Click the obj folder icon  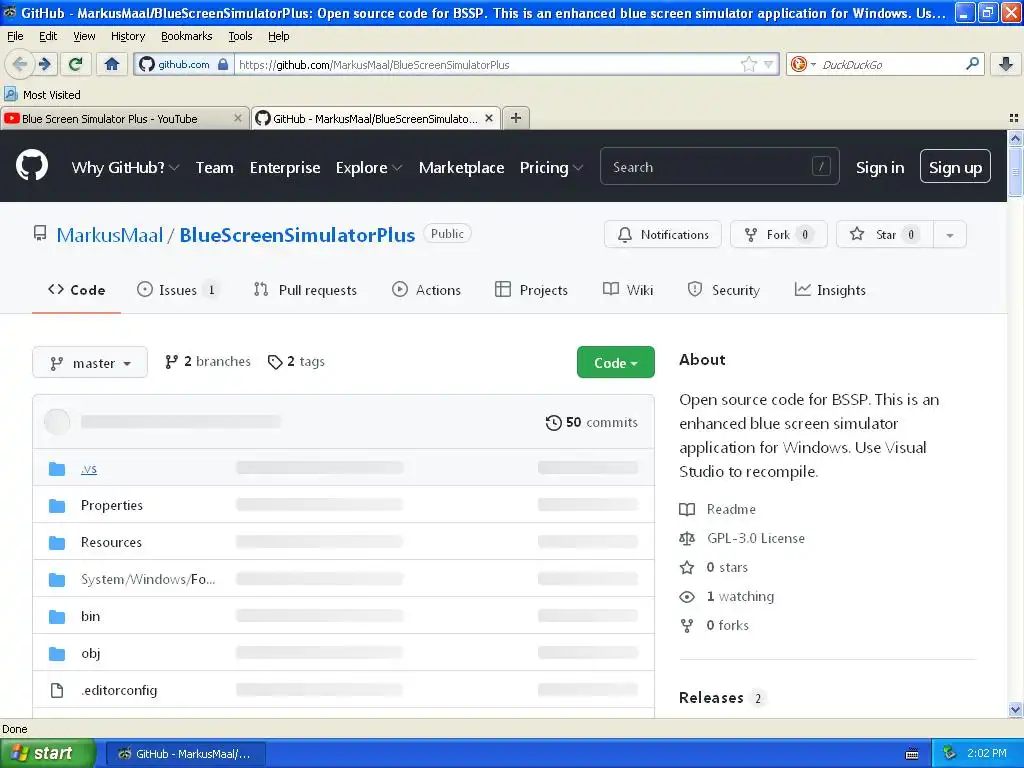[57, 654]
